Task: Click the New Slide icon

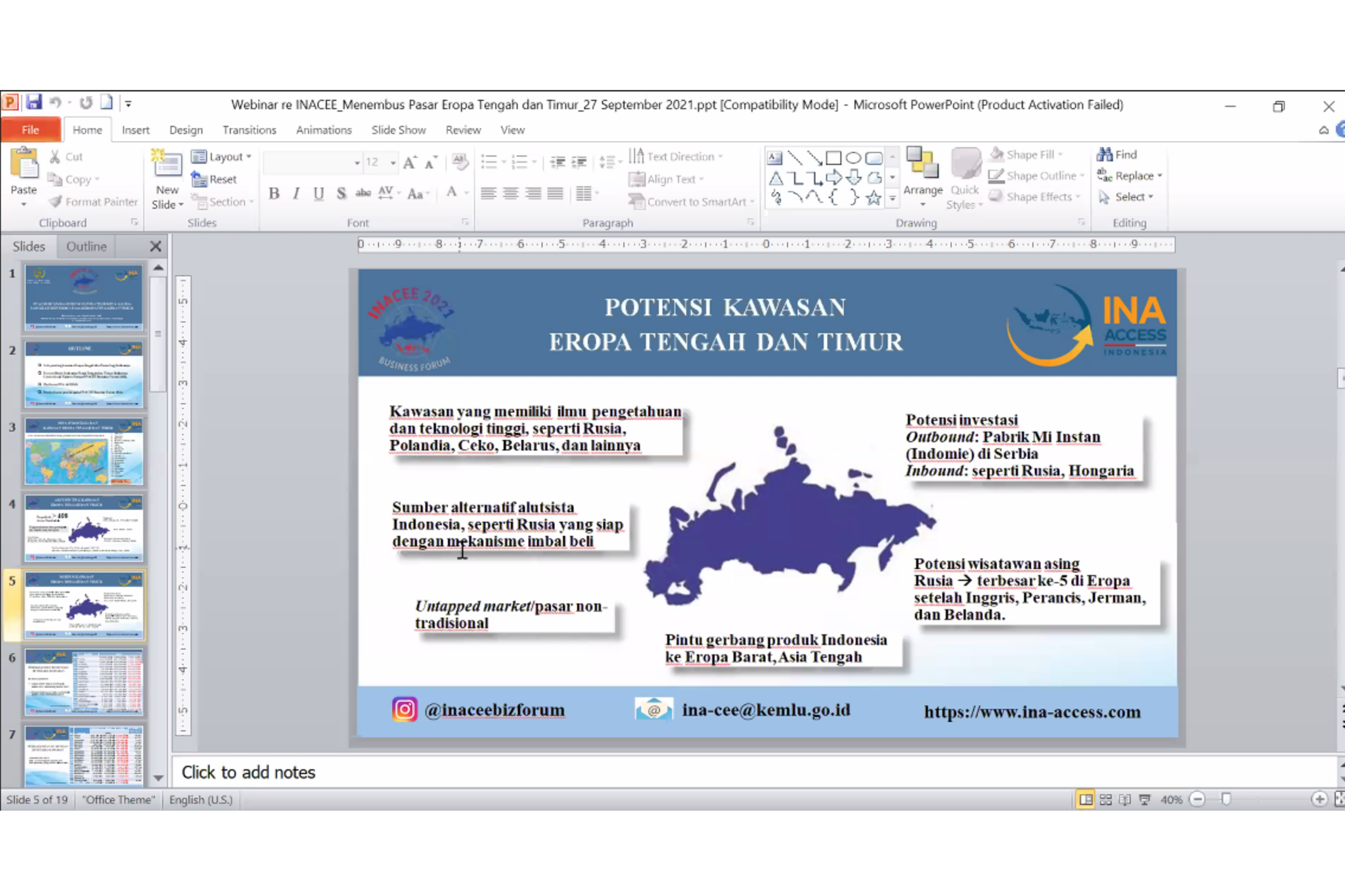Action: coord(167,163)
